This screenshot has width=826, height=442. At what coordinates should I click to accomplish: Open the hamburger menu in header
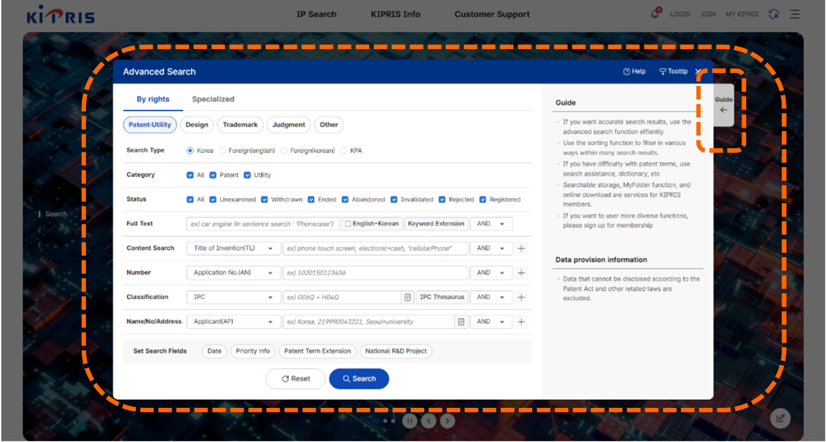click(x=795, y=14)
